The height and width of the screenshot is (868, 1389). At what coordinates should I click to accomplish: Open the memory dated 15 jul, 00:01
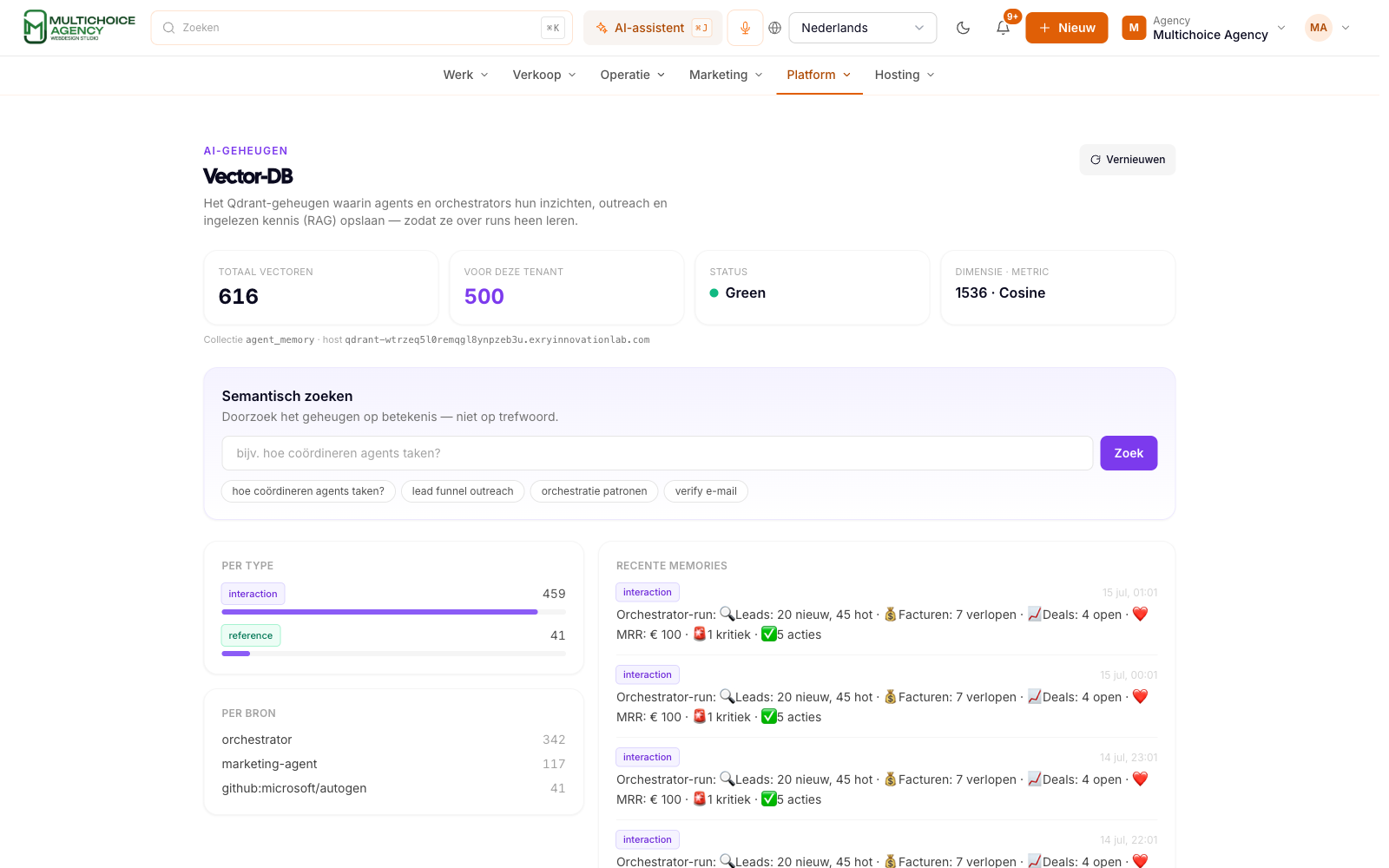(x=887, y=696)
